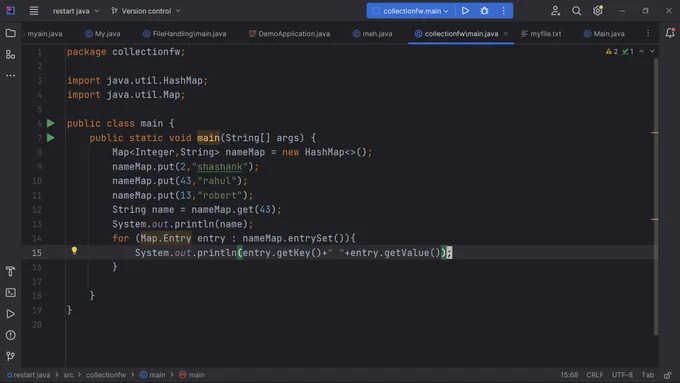The width and height of the screenshot is (680, 383).
Task: Show more tool windows ellipsis
Action: (x=10, y=75)
